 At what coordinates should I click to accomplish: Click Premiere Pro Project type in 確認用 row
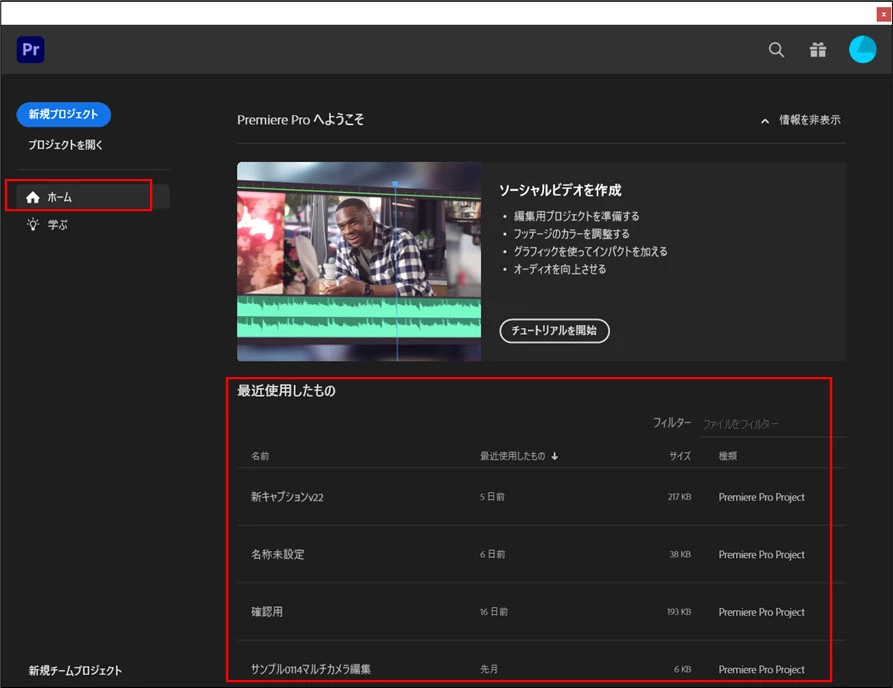(x=761, y=612)
